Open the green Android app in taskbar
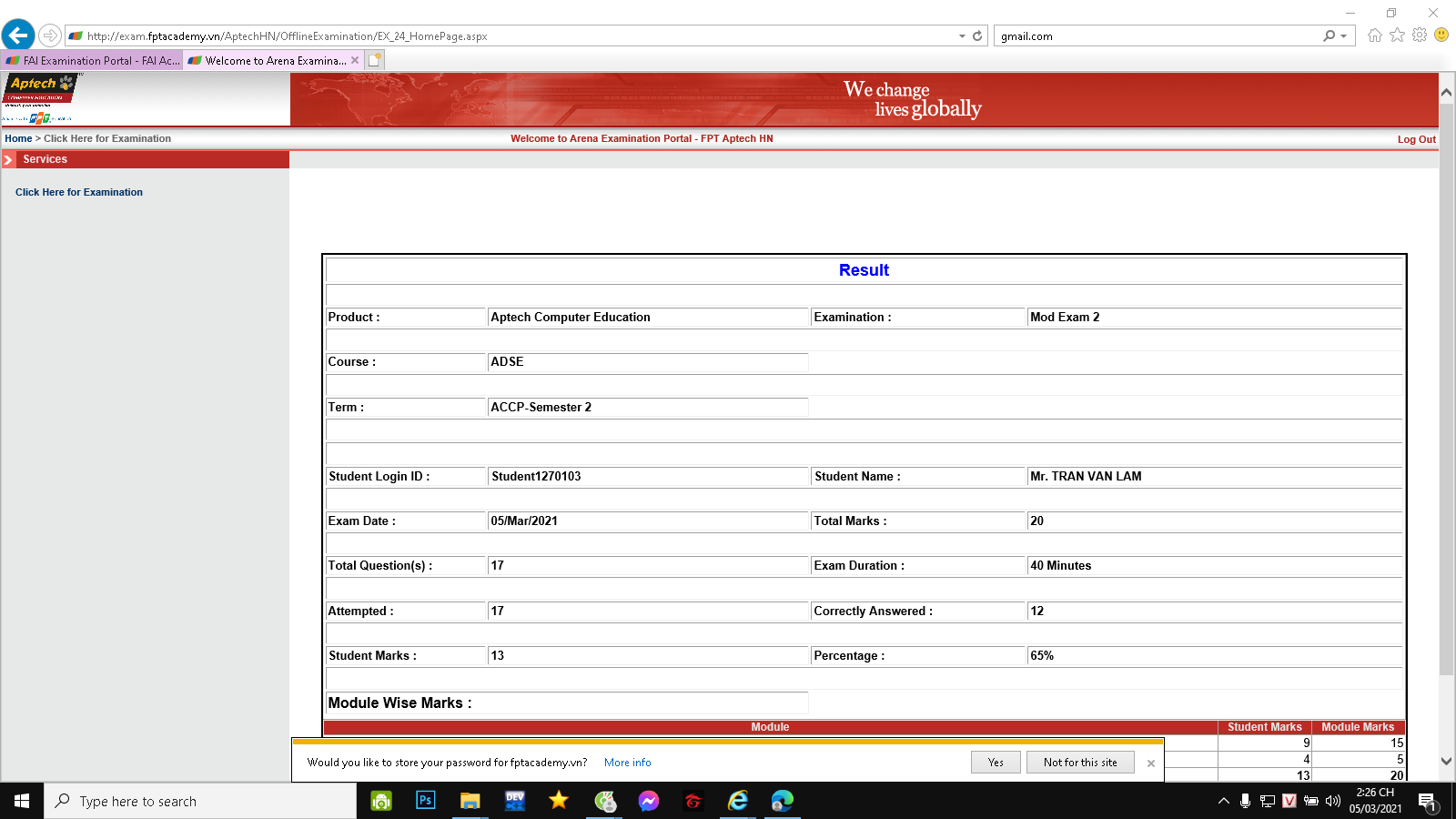The height and width of the screenshot is (819, 1456). click(381, 801)
